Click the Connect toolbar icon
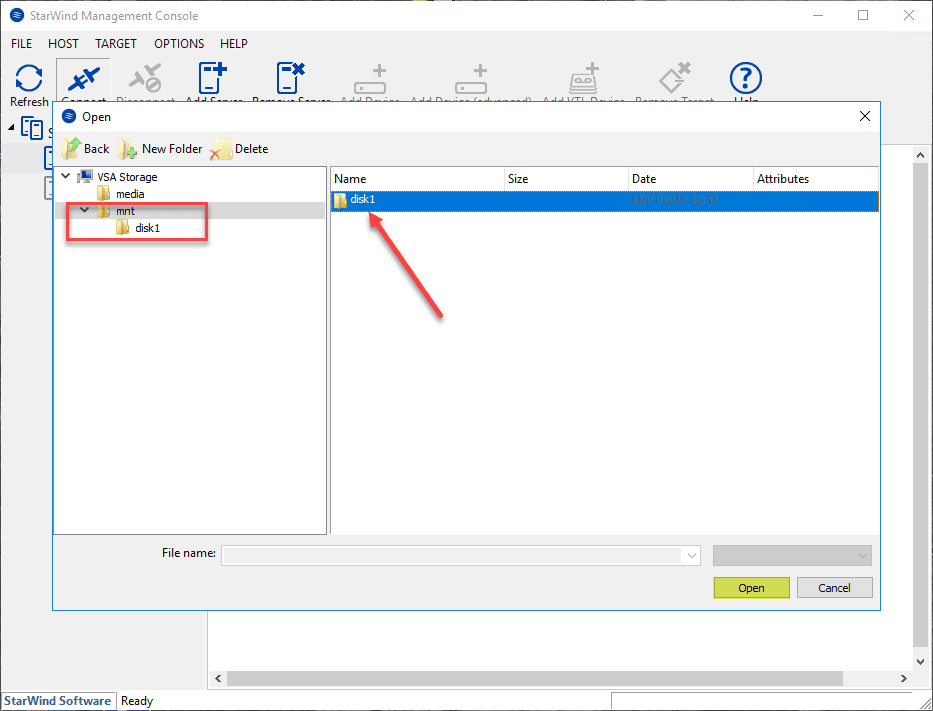Image resolution: width=933 pixels, height=711 pixels. tap(83, 79)
